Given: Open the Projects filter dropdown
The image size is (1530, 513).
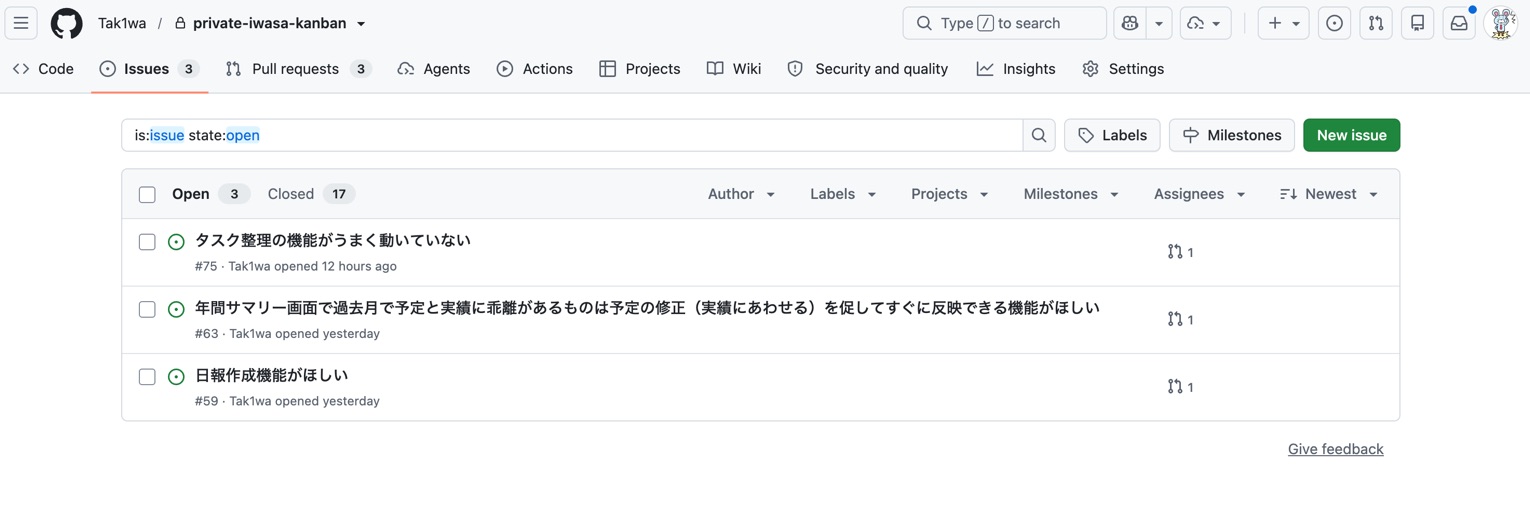Looking at the screenshot, I should click(949, 194).
